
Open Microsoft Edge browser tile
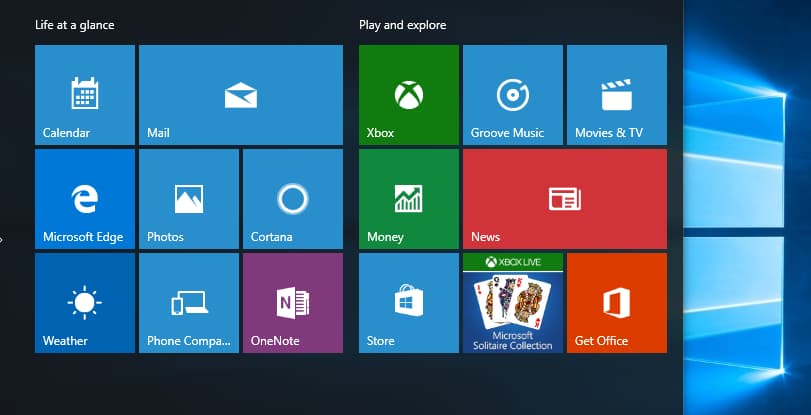tap(85, 199)
